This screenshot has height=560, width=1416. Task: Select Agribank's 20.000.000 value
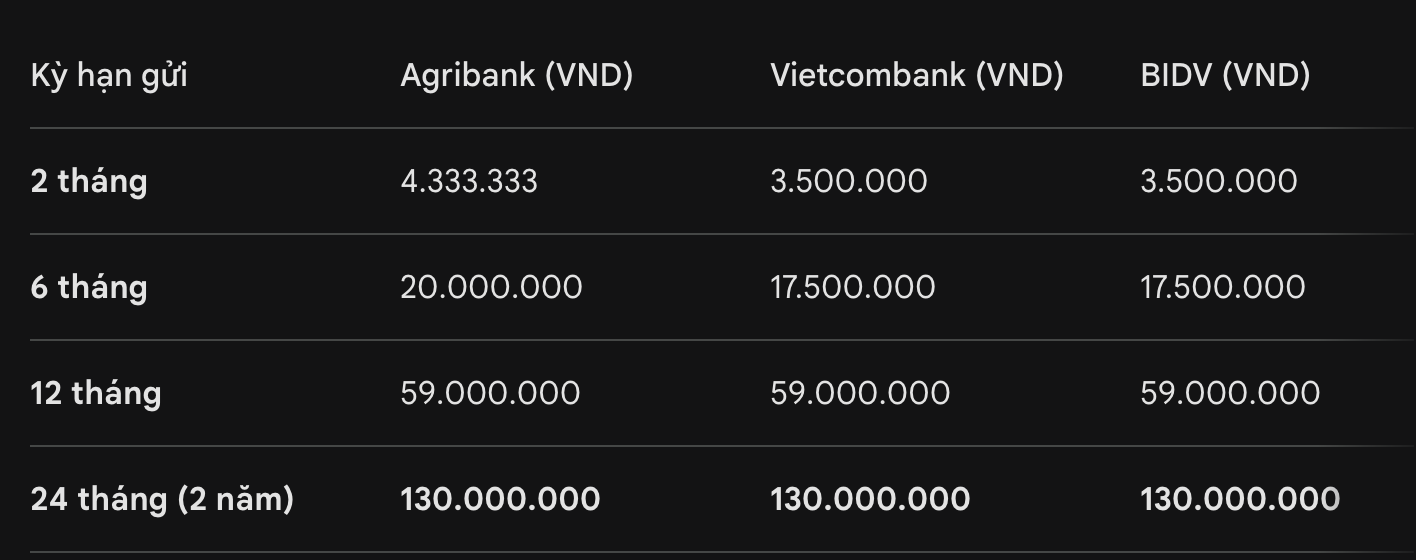pyautogui.click(x=491, y=287)
